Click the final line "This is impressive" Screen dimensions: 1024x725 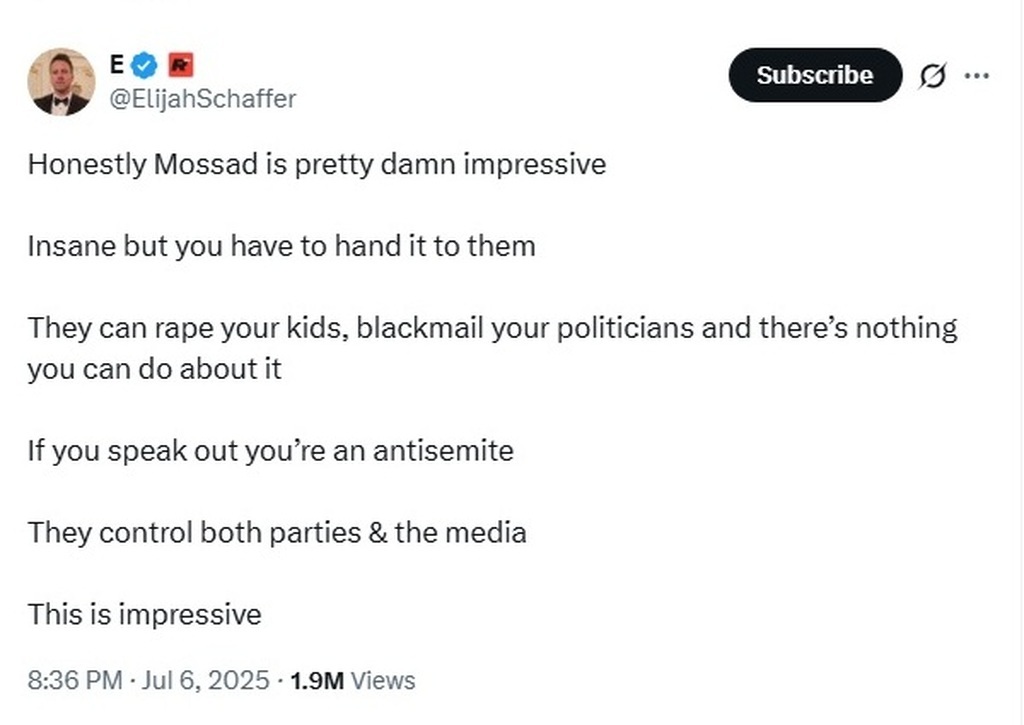tap(144, 614)
